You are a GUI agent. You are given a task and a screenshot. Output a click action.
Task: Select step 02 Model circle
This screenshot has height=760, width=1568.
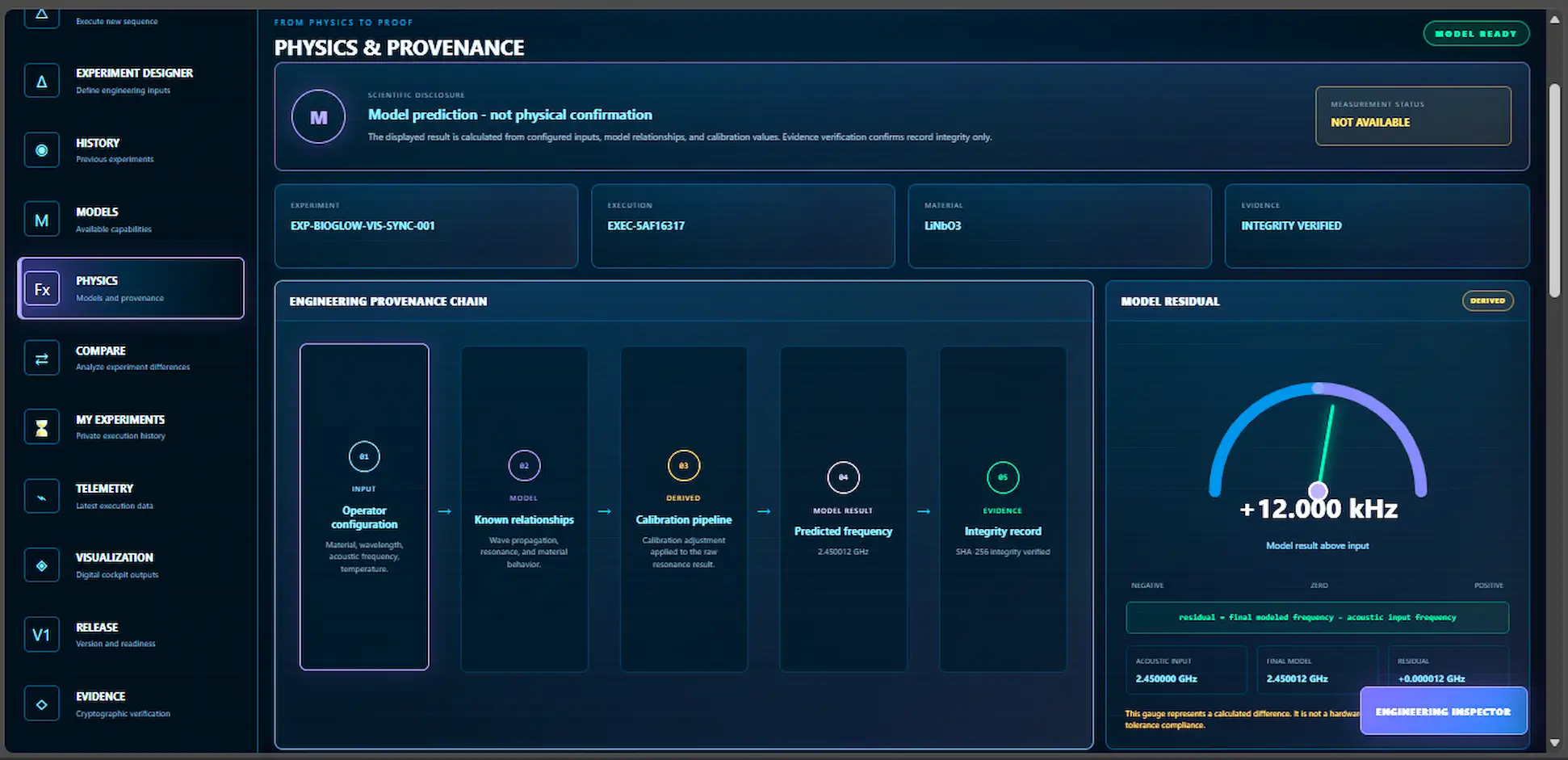point(524,465)
